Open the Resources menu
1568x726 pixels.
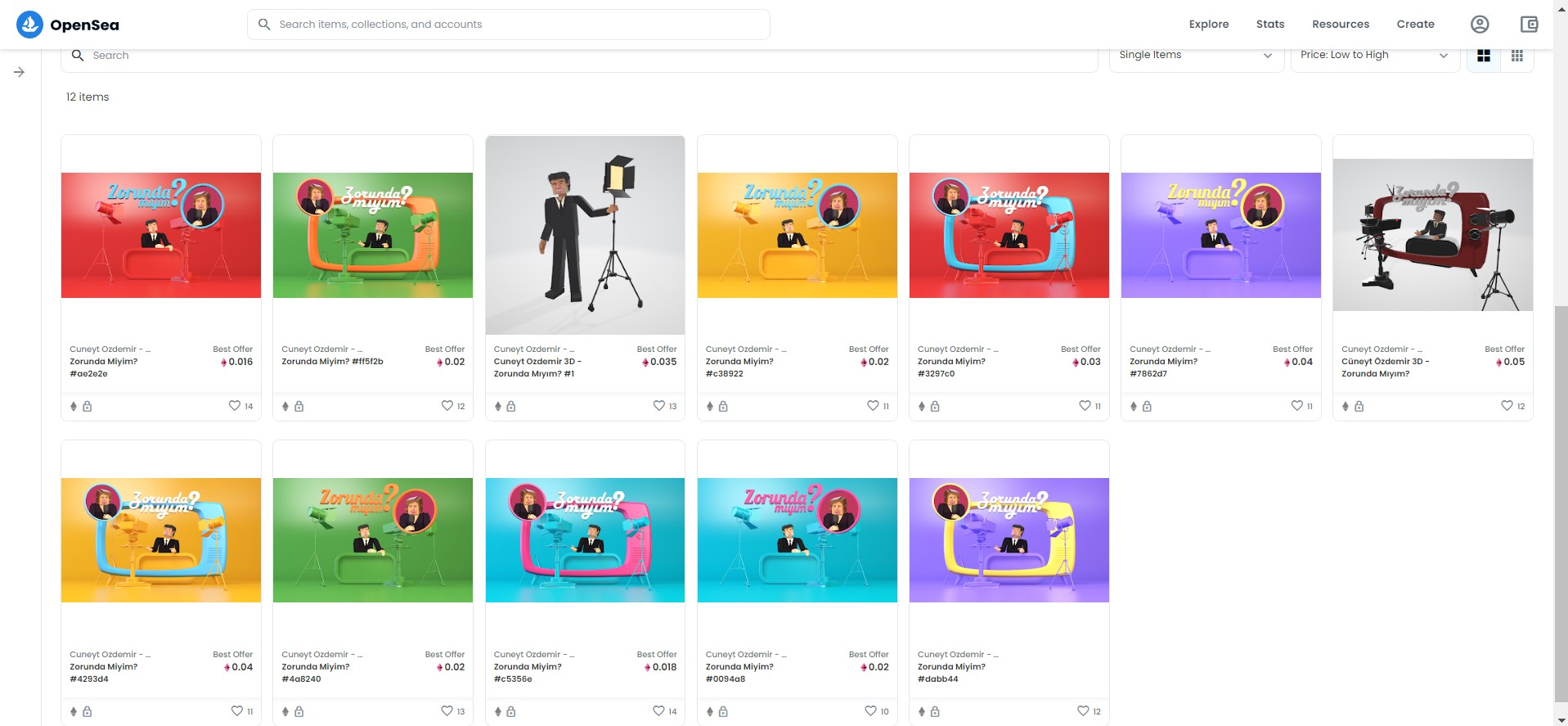click(x=1341, y=25)
